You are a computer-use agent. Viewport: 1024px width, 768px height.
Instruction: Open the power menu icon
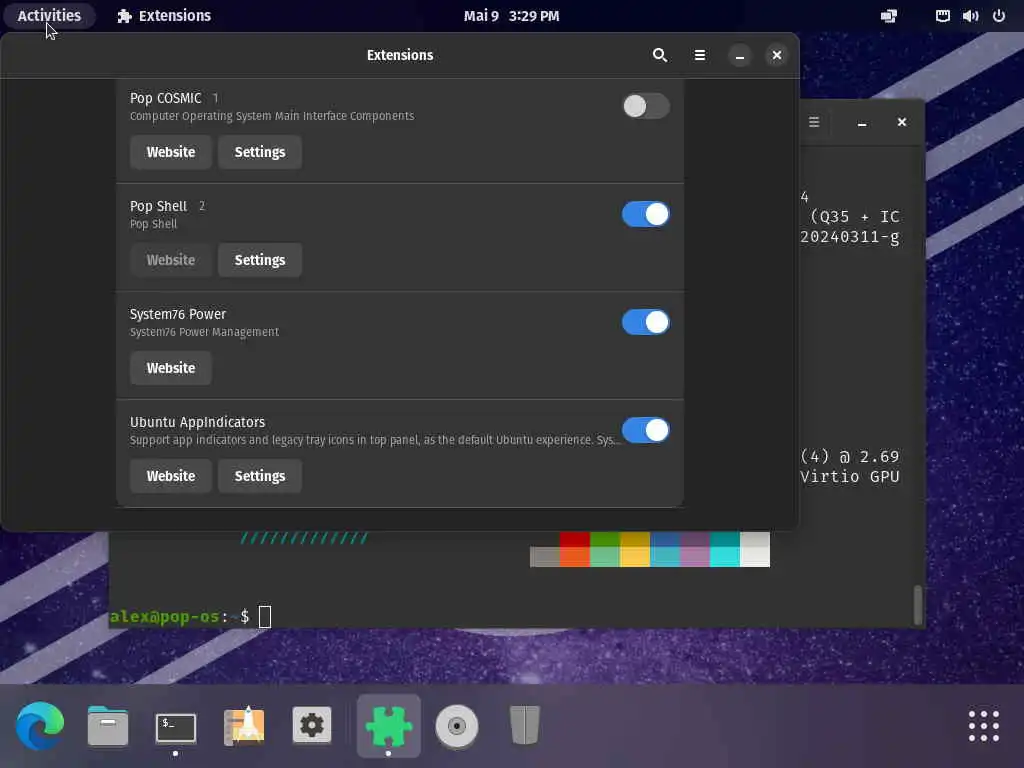pos(999,16)
